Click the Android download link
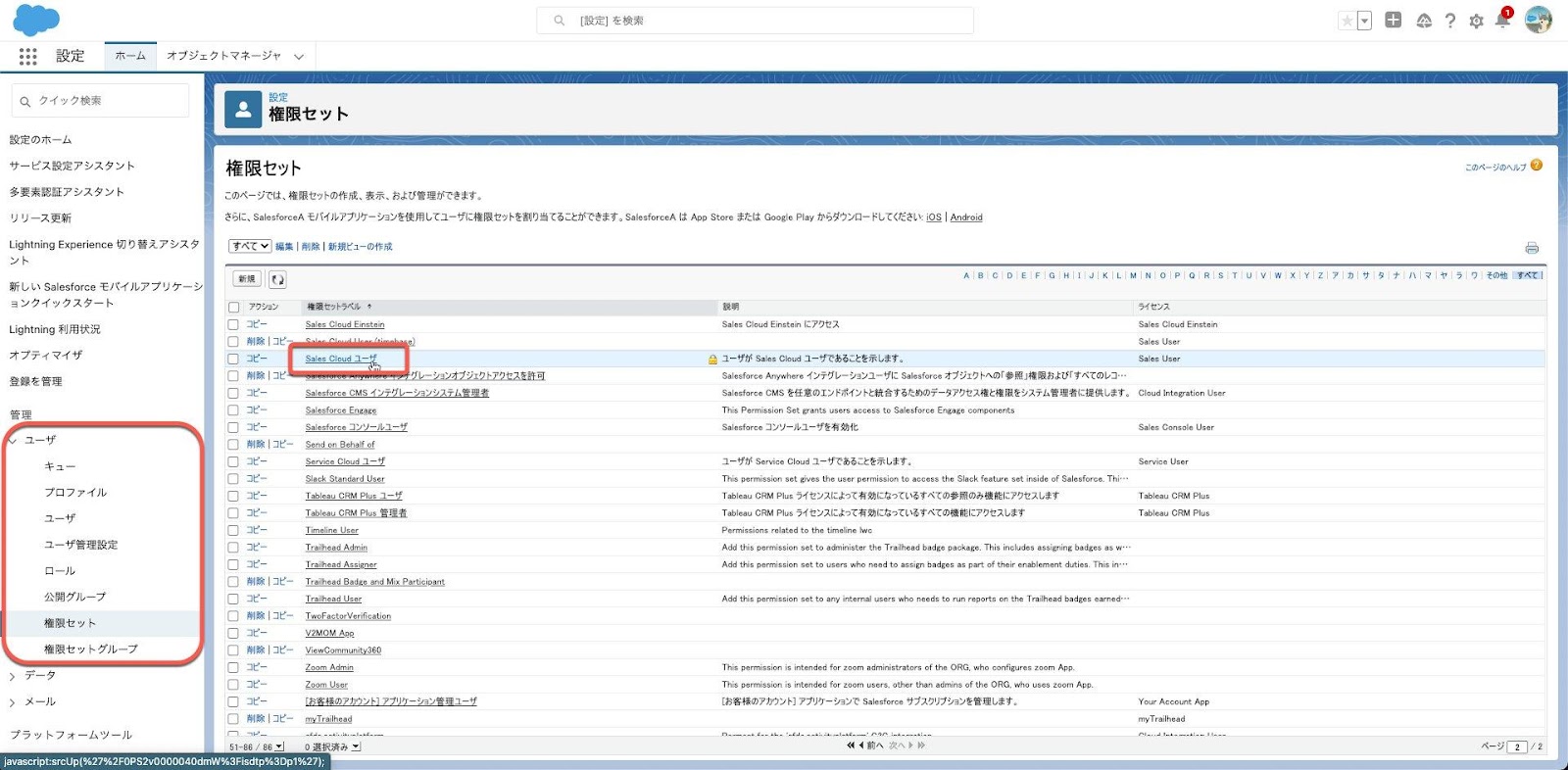1568x770 pixels. point(966,217)
